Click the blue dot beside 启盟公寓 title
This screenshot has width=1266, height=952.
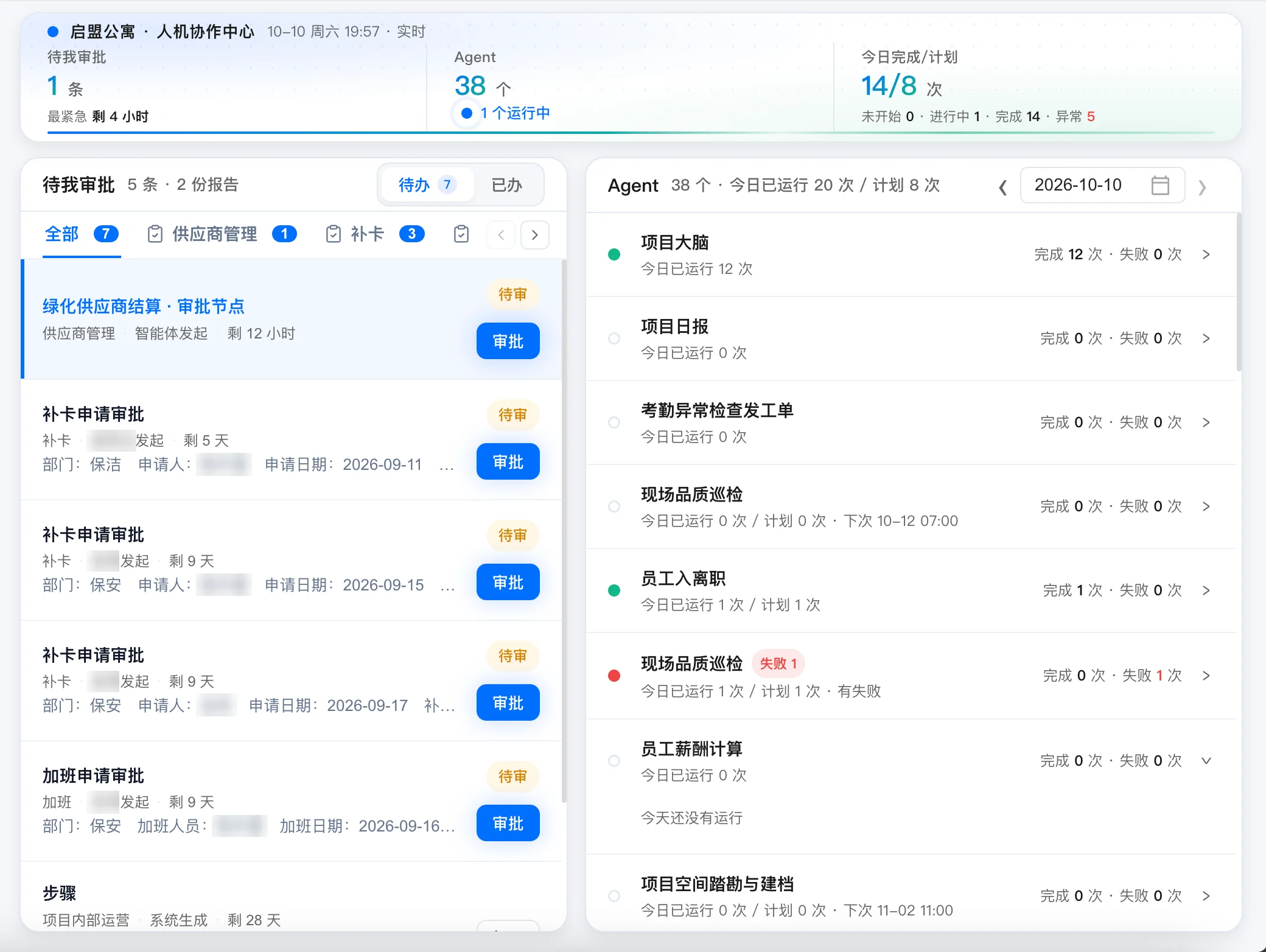click(x=53, y=32)
